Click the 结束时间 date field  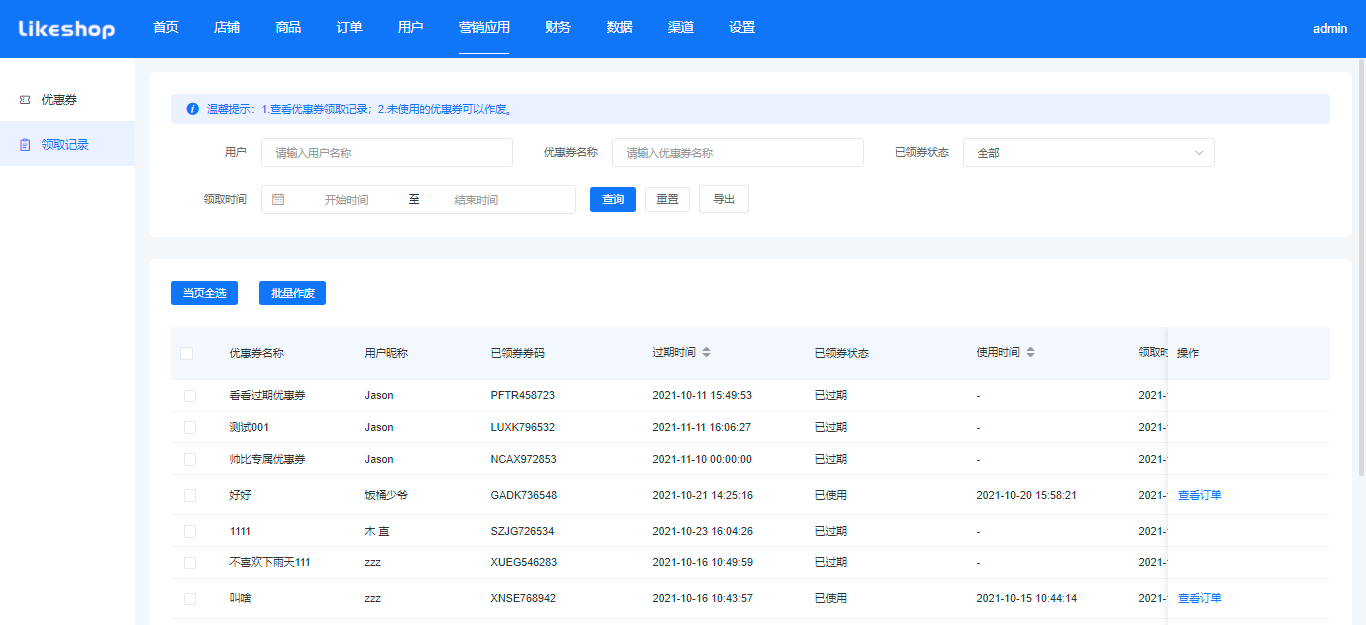[476, 200]
